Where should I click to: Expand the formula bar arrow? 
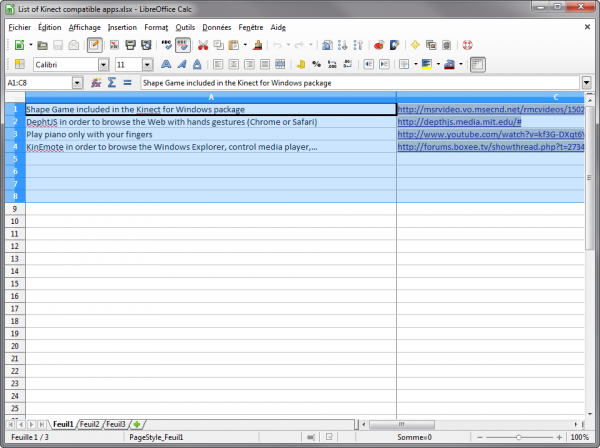click(586, 83)
